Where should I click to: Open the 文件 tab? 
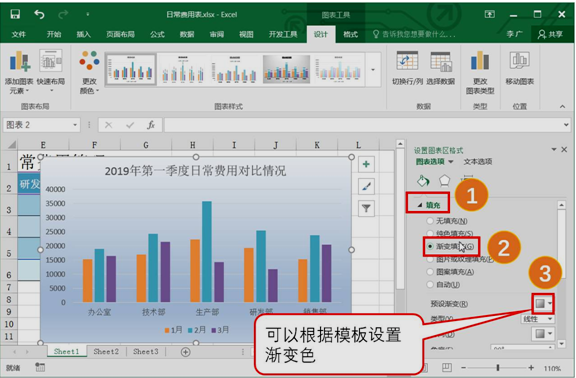pos(19,34)
